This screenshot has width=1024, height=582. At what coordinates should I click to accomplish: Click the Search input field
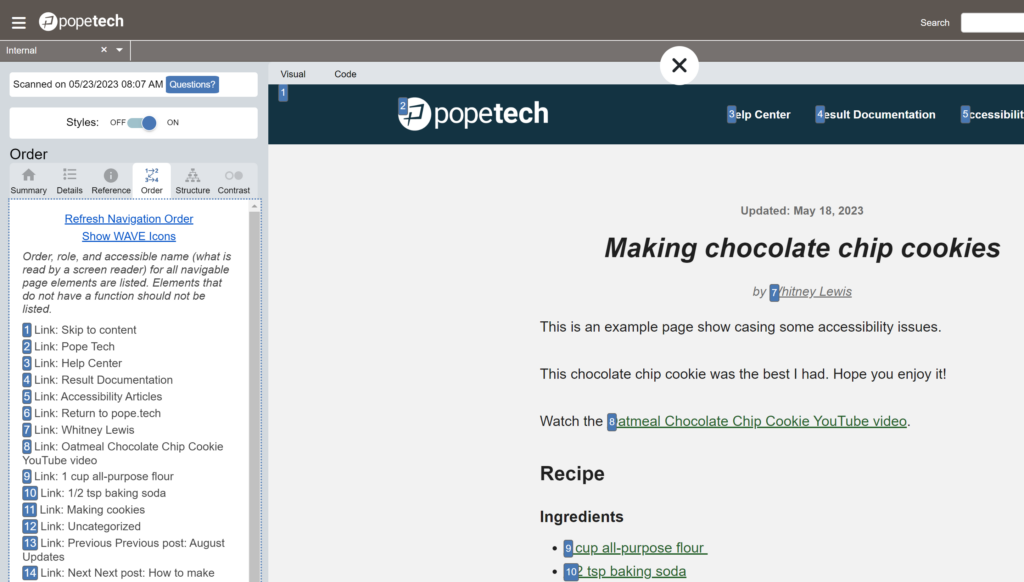pos(992,23)
